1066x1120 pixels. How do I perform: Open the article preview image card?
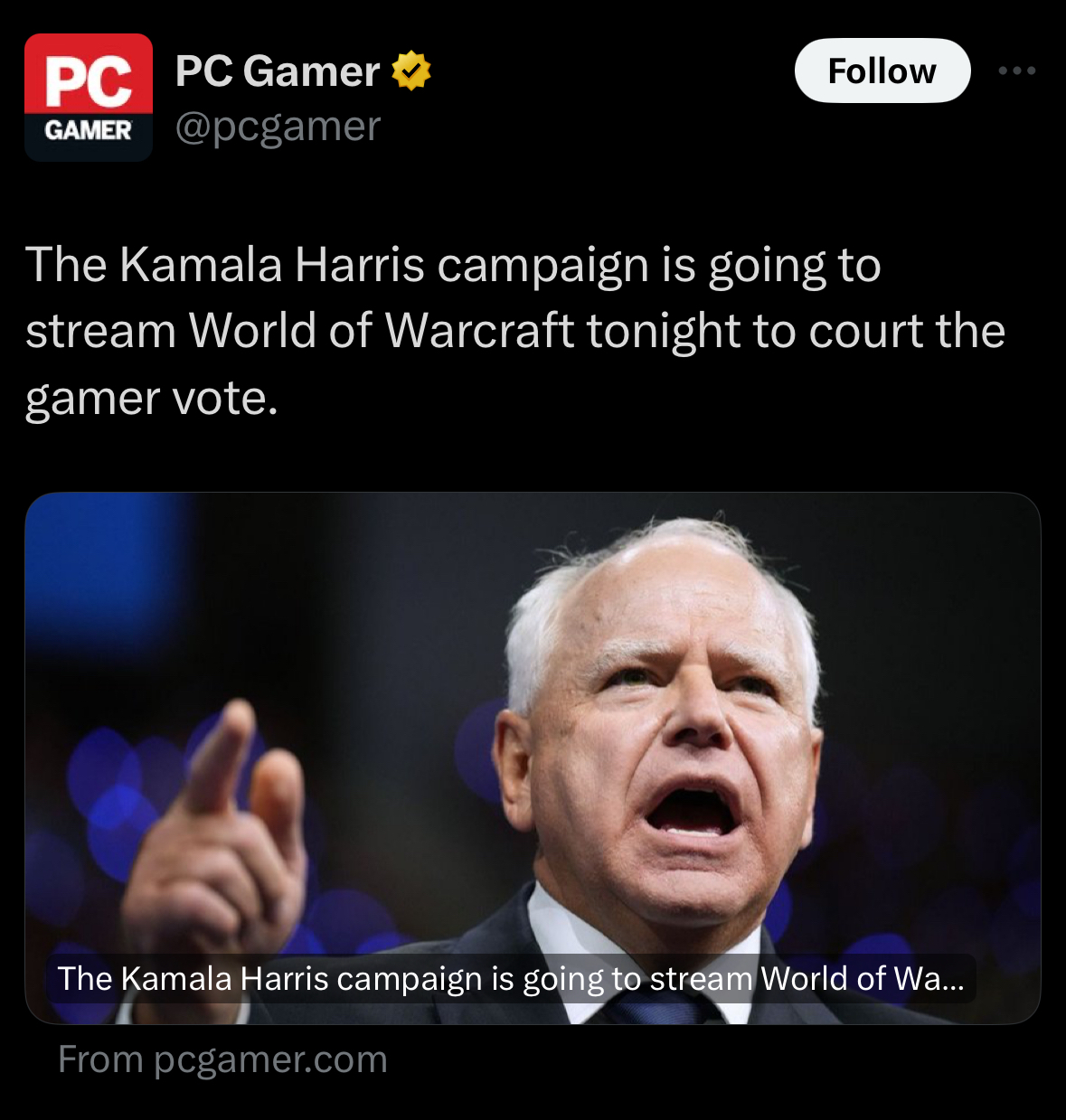click(x=533, y=758)
